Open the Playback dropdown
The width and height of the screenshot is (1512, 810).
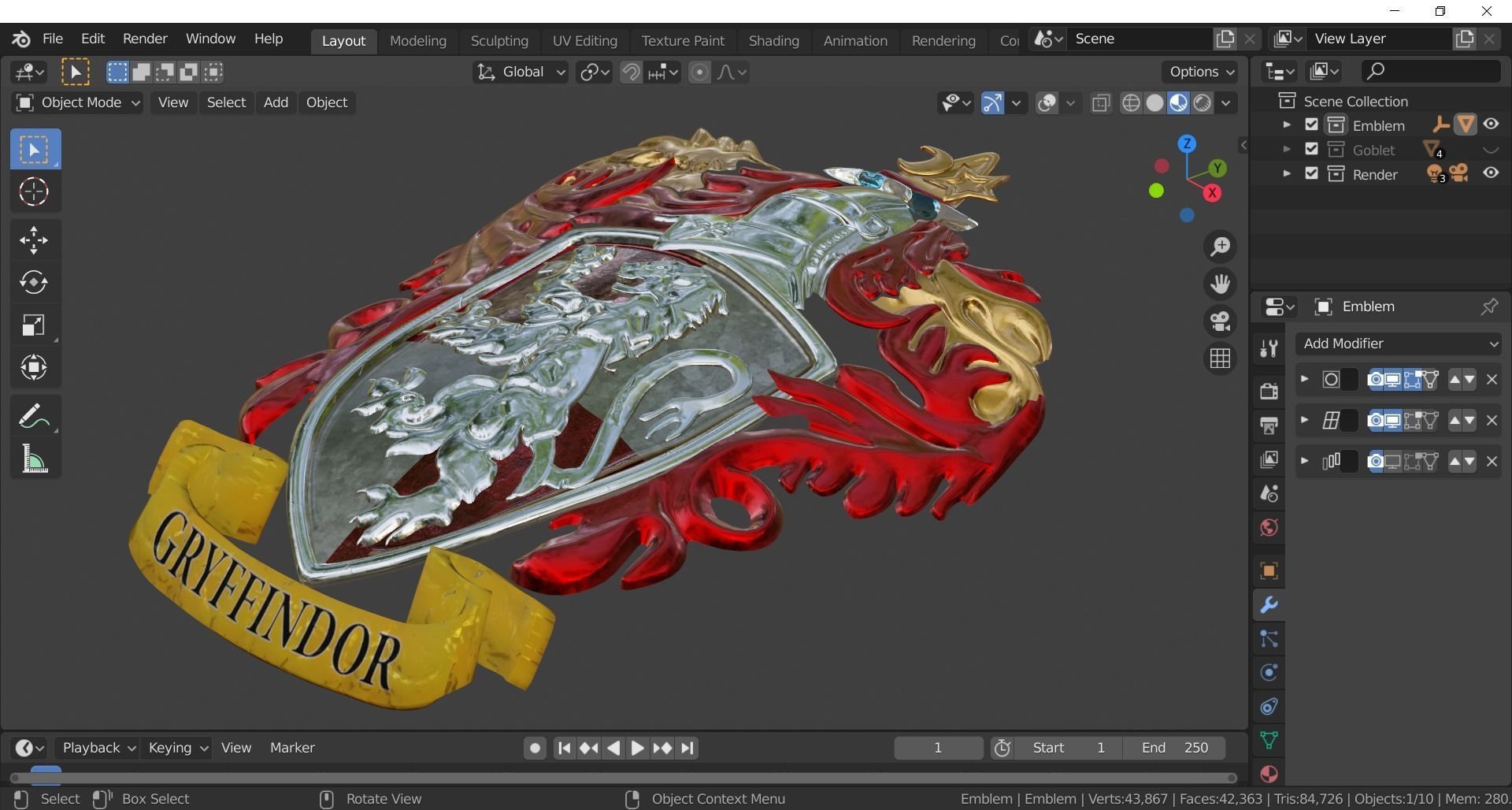point(98,748)
